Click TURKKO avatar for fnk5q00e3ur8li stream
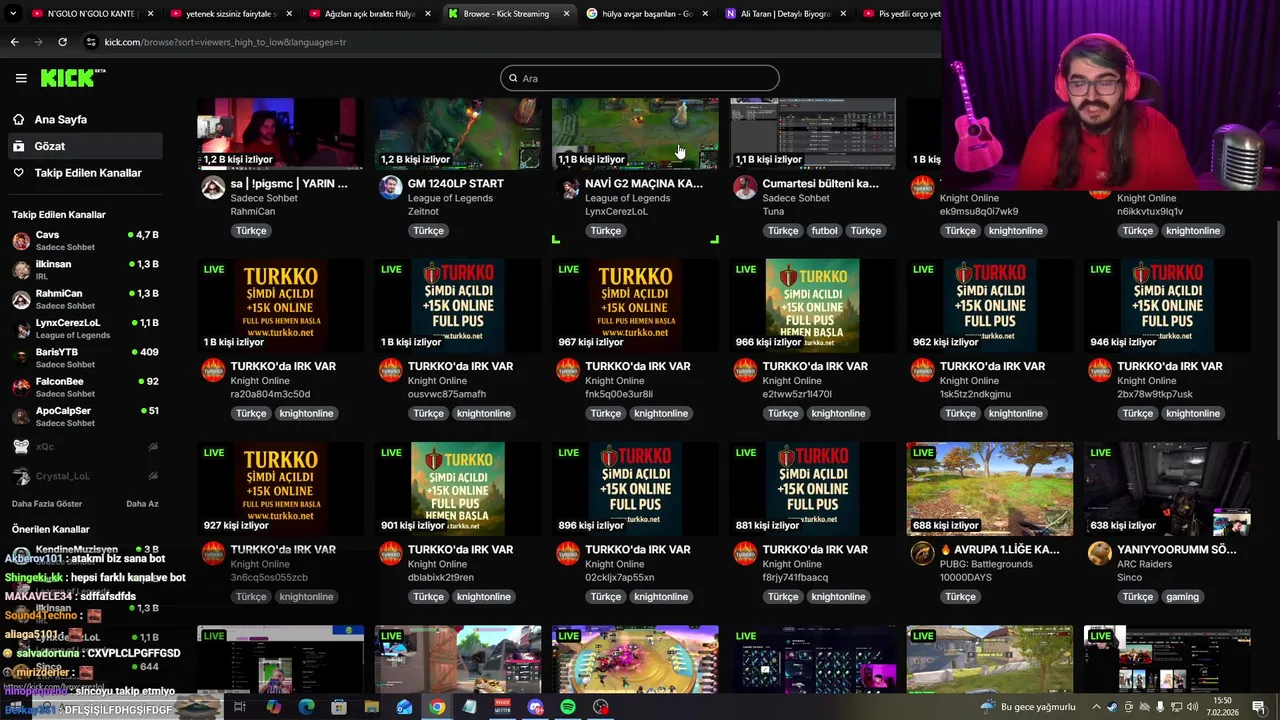Screen dimensions: 1280x720 (x=568, y=371)
